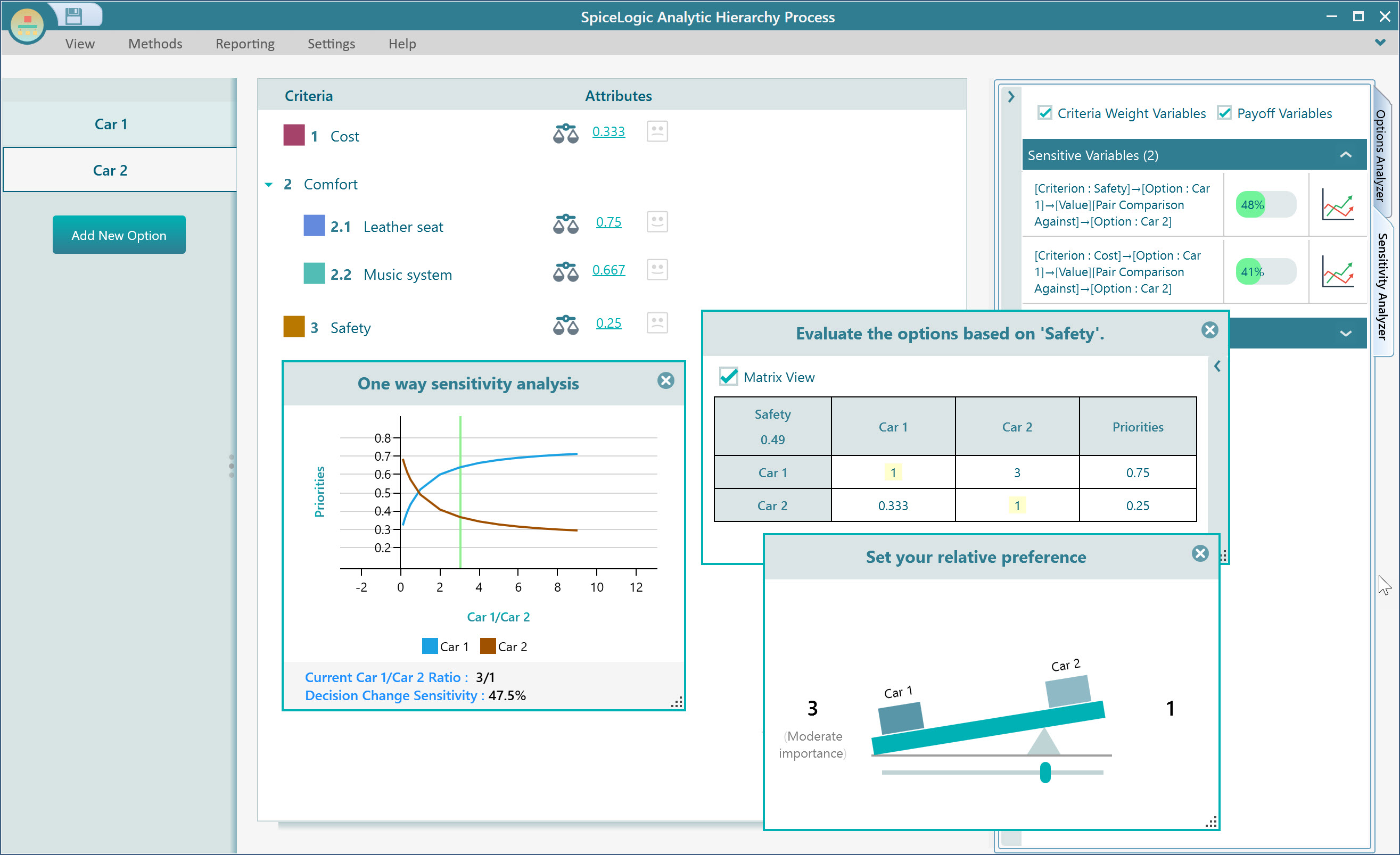Grab resize grip of Evaluate Safety panel
The width and height of the screenshot is (1400, 855).
point(1223,557)
